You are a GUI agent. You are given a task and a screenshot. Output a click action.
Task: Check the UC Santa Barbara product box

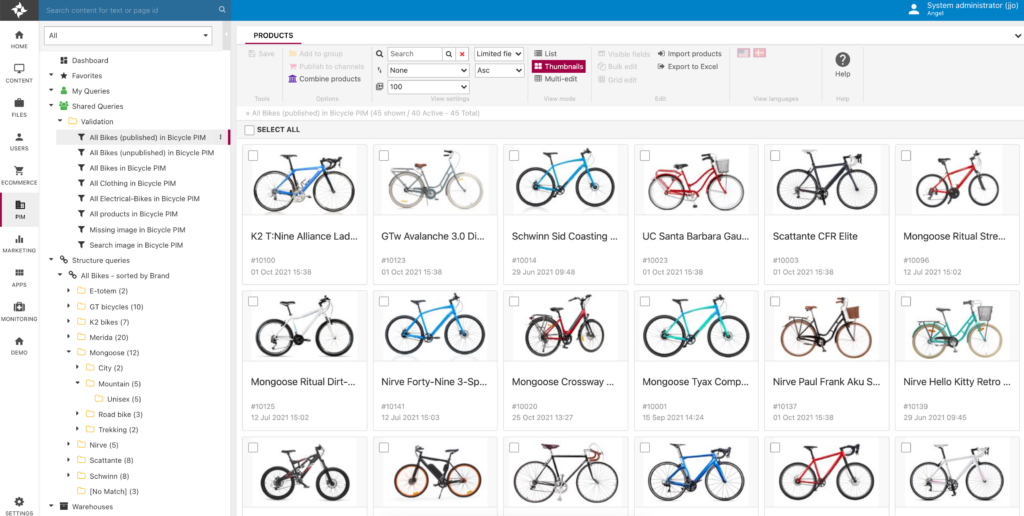645,155
